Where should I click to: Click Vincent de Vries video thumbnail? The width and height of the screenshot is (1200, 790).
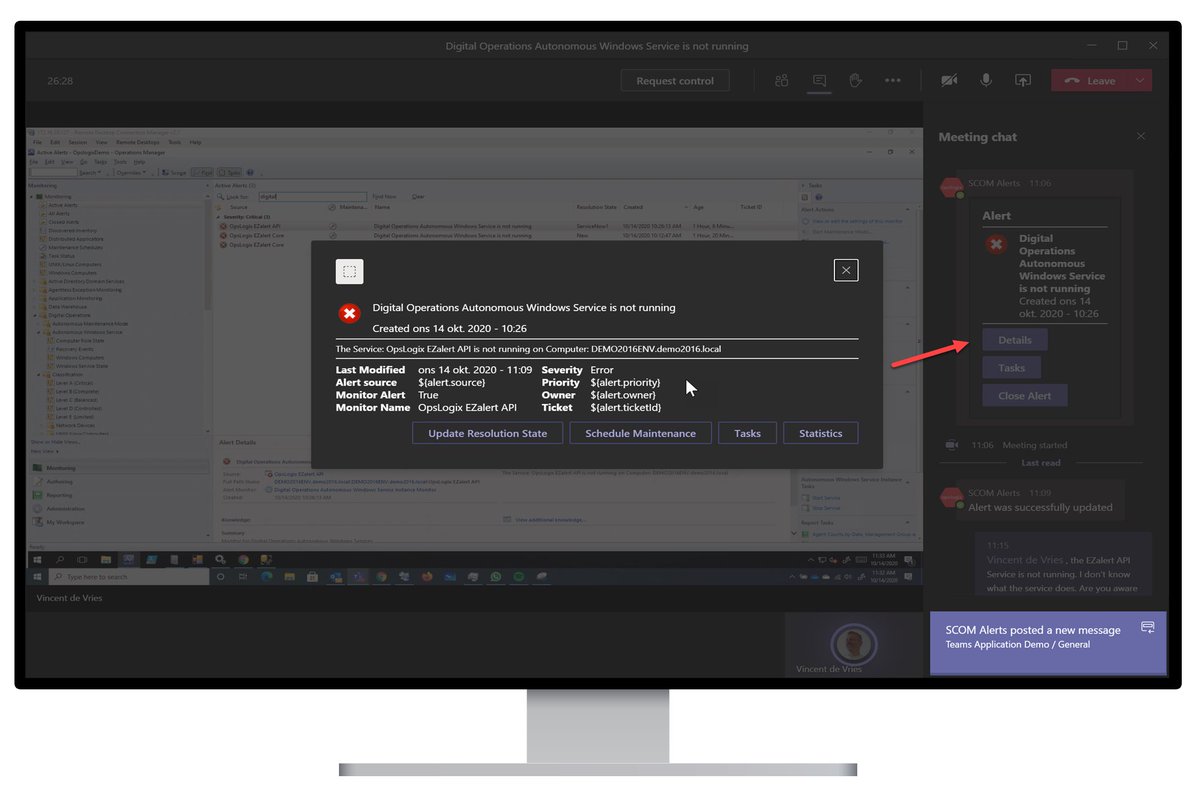[852, 644]
